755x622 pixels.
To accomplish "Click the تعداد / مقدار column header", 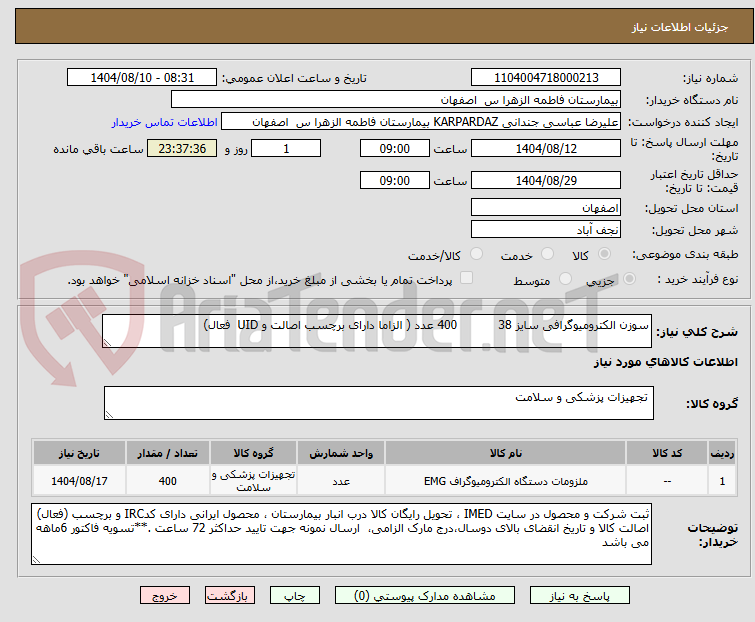I will tap(167, 453).
